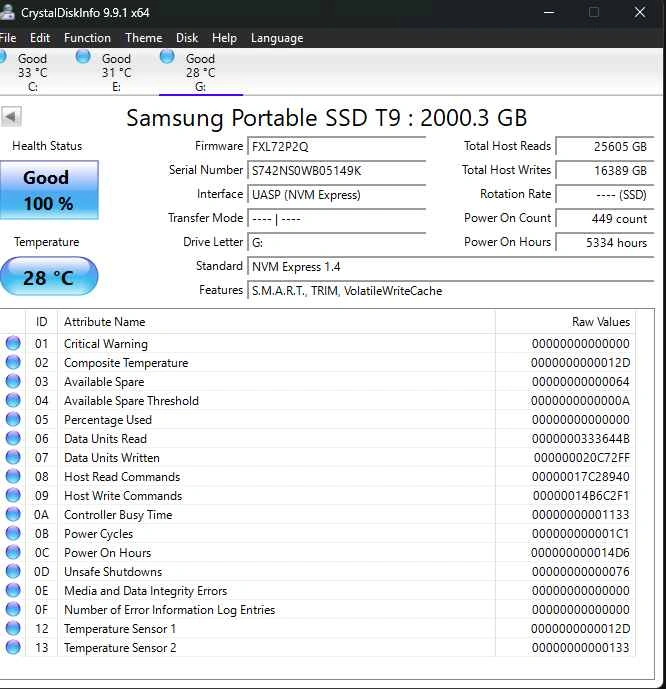
Task: Click Power On Count value 449 count
Action: [x=605, y=218]
